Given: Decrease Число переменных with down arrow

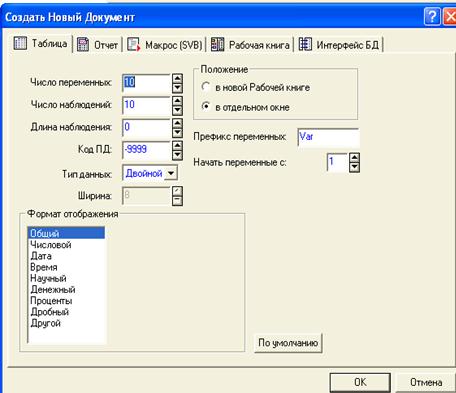Looking at the screenshot, I should tap(177, 88).
